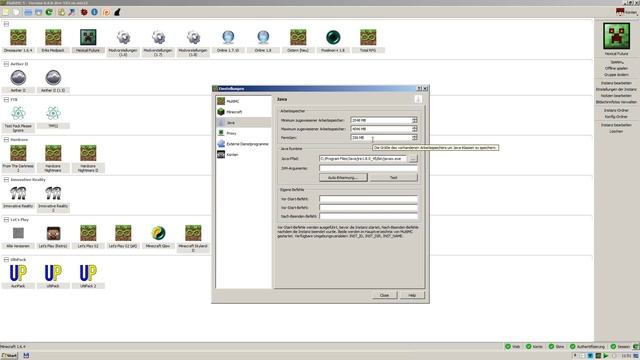The image size is (640, 360).
Task: Click Offline spielen in the right panel
Action: point(616,69)
